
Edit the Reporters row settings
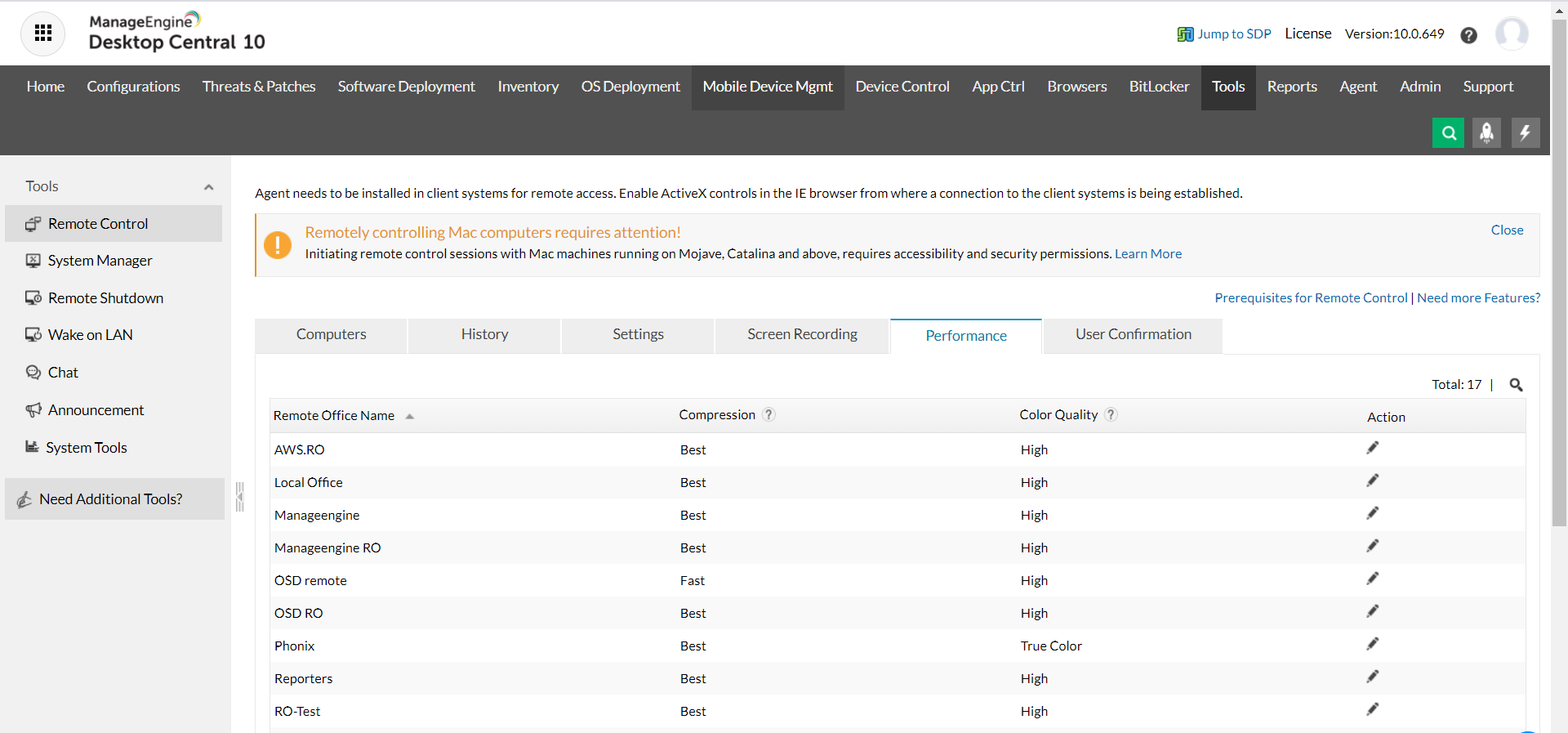(1372, 677)
